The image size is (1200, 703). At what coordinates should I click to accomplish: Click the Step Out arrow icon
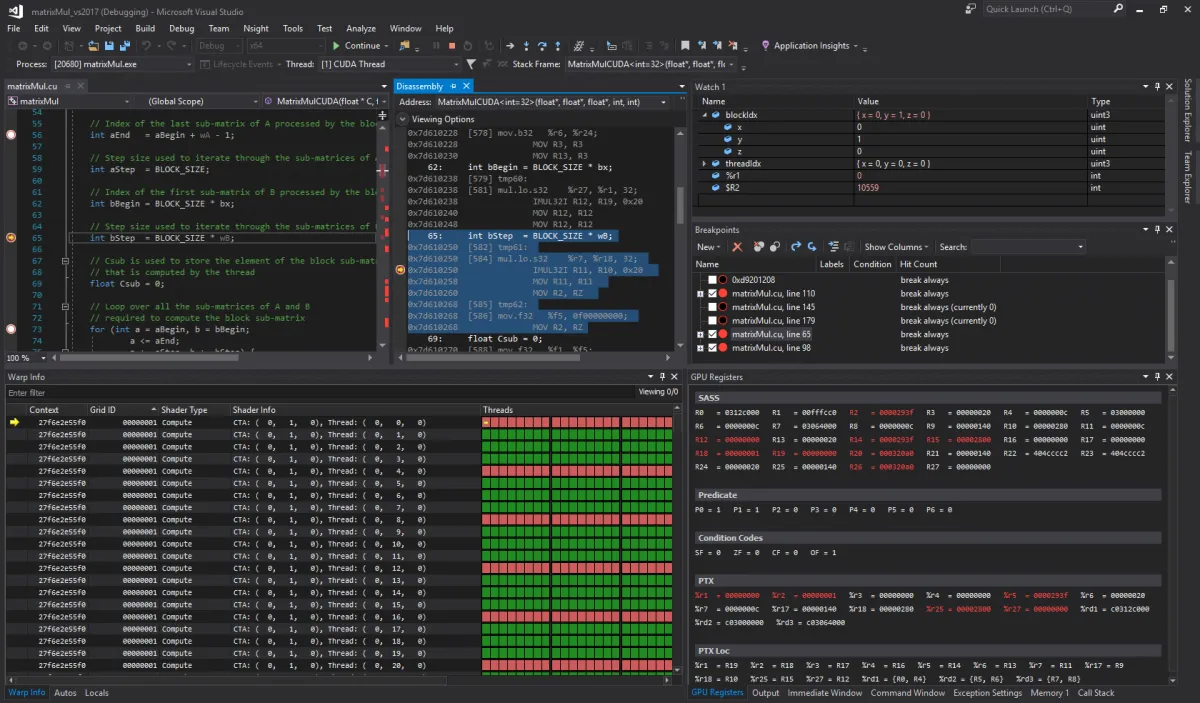click(557, 46)
